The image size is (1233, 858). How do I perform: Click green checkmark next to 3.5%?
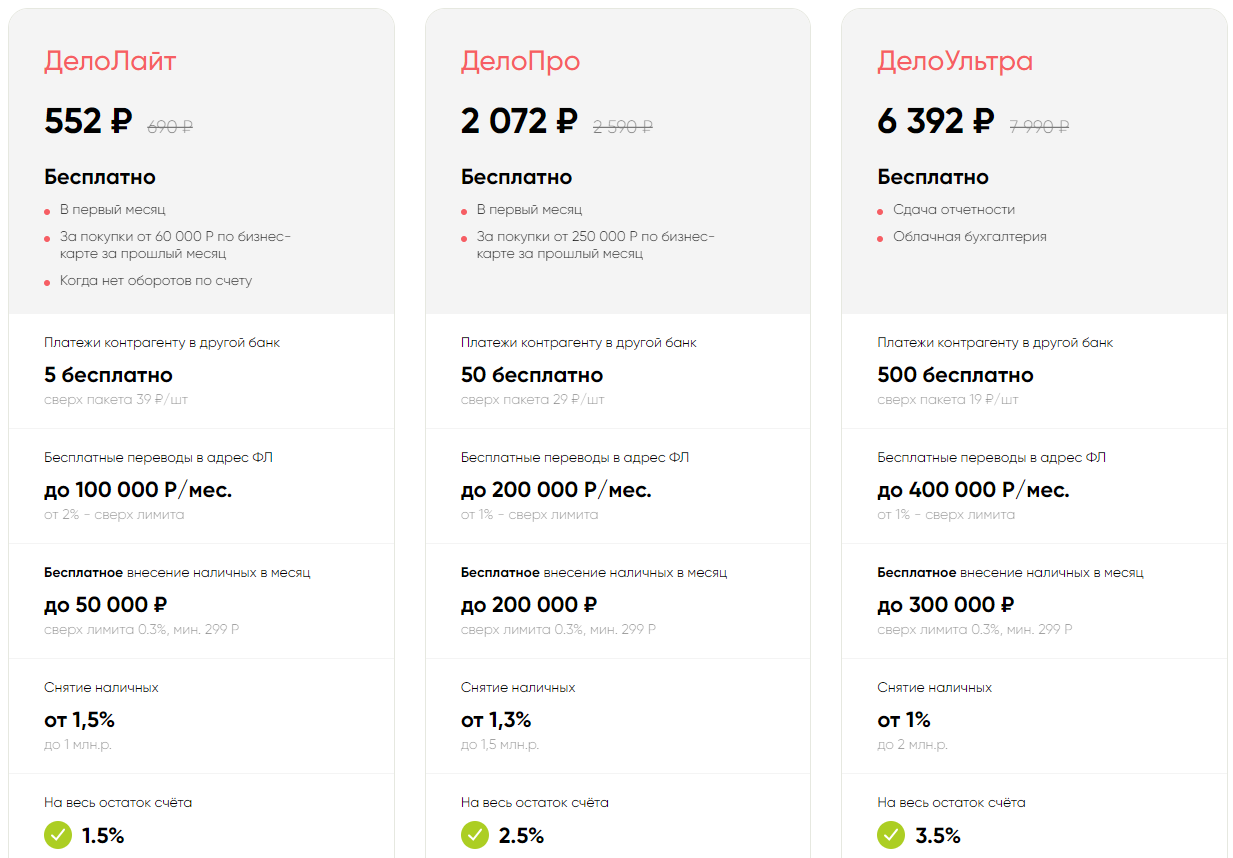[891, 835]
